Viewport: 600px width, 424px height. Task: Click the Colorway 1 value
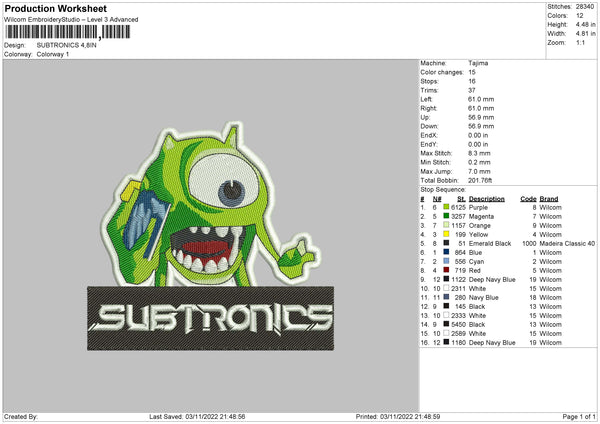(x=53, y=54)
